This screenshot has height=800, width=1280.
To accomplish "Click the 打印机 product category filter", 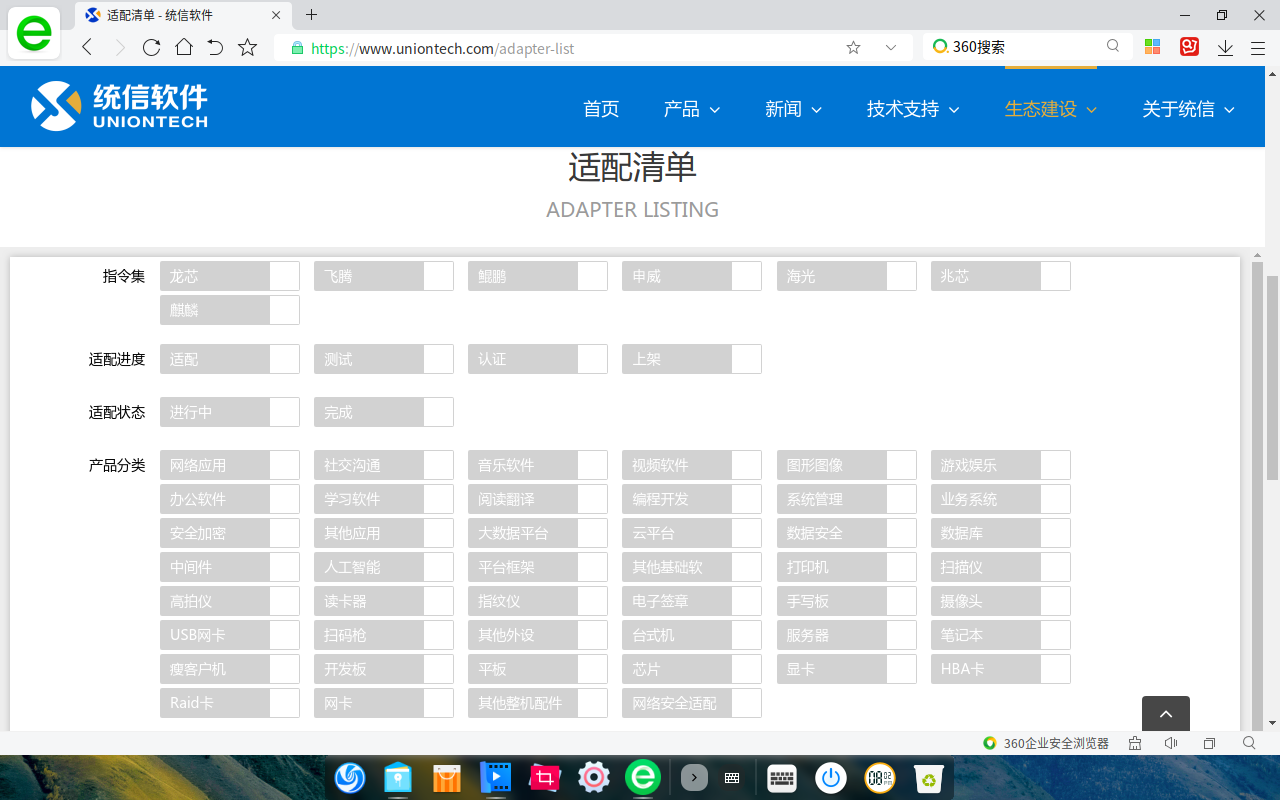I will point(846,567).
